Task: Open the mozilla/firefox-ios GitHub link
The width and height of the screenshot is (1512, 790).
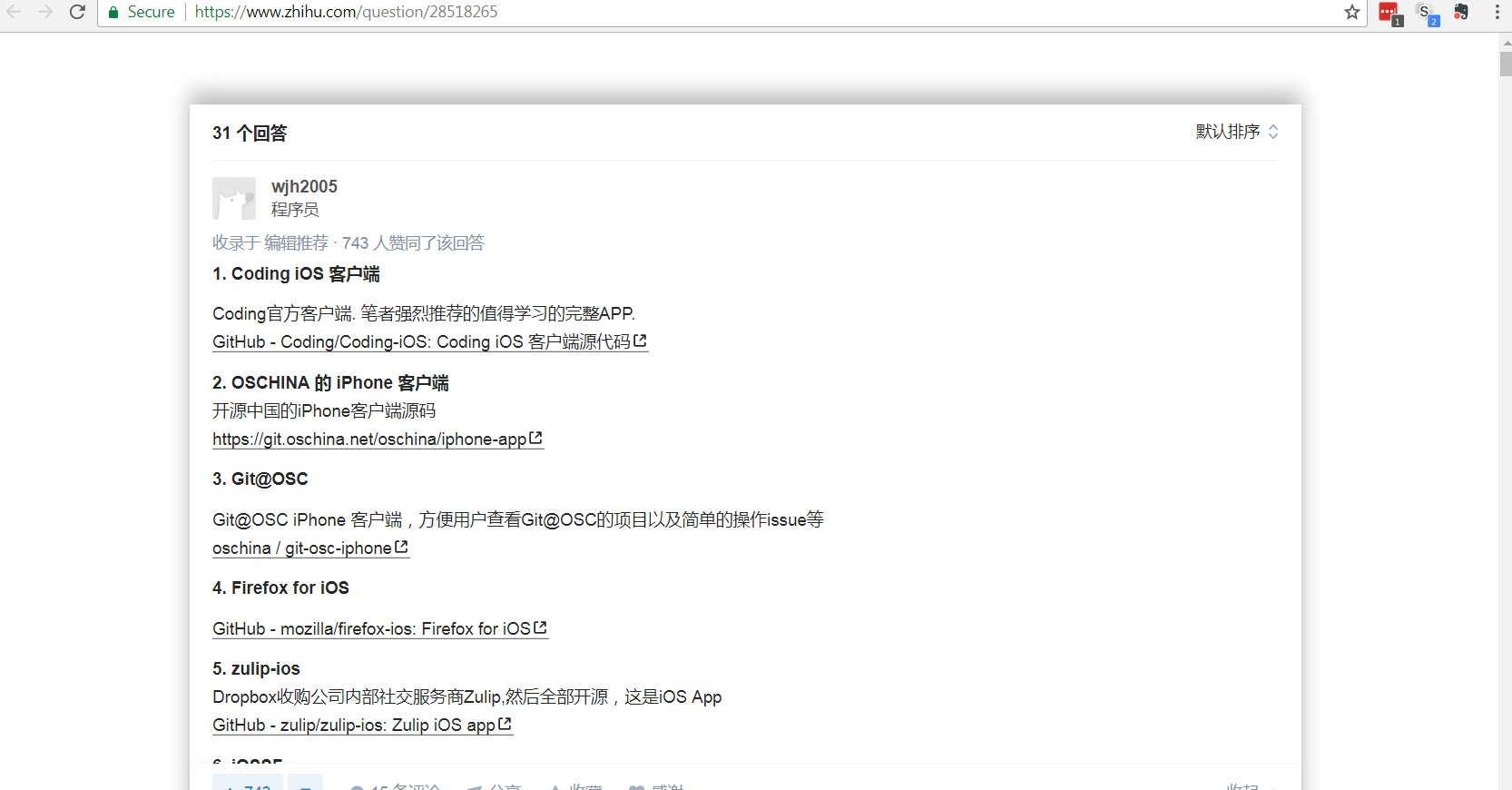Action: click(380, 628)
